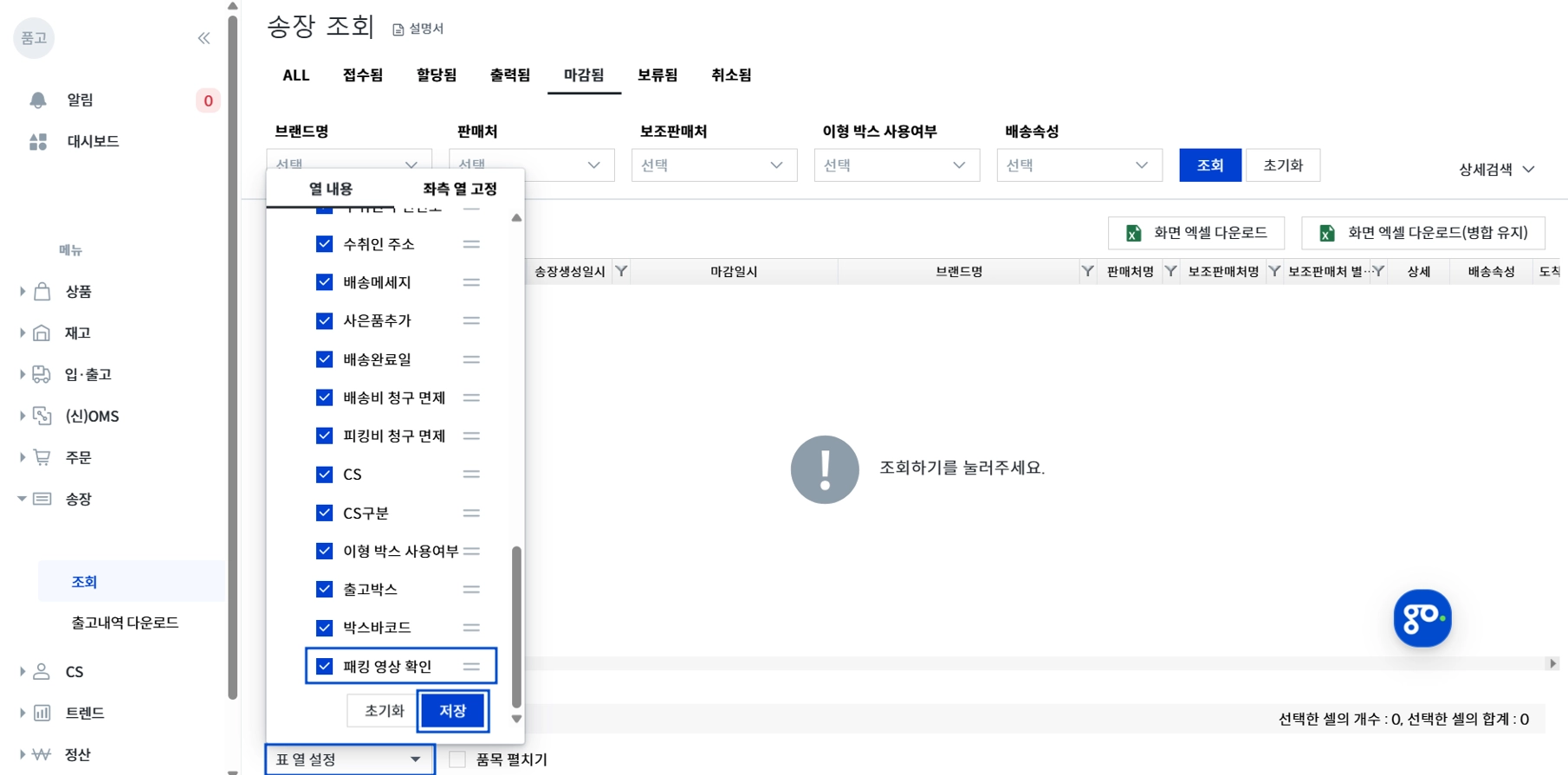1568x775 pixels.
Task: Open the 표 열 설정 dropdown
Action: [349, 759]
